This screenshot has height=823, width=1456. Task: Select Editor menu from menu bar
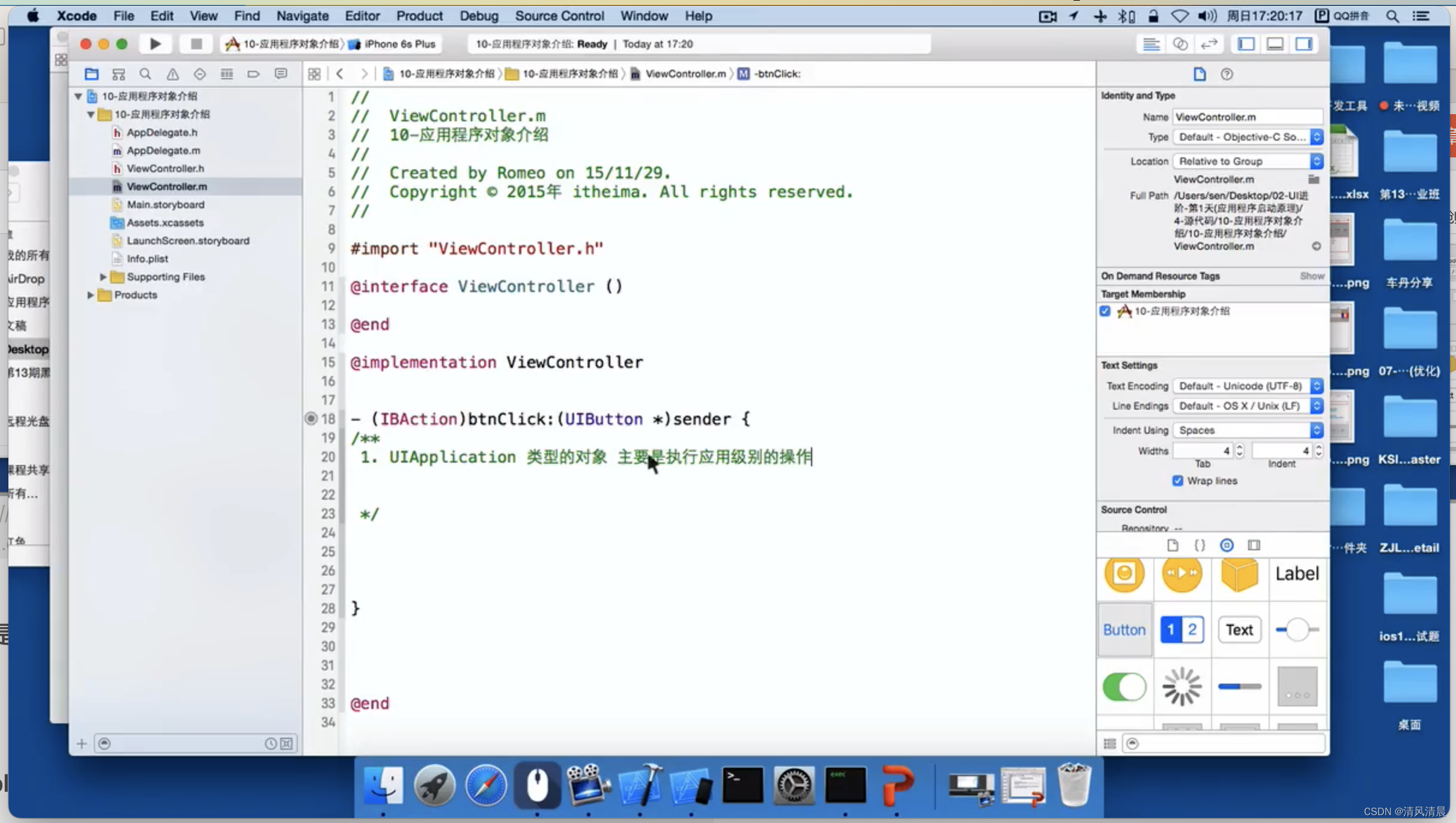pyautogui.click(x=362, y=16)
